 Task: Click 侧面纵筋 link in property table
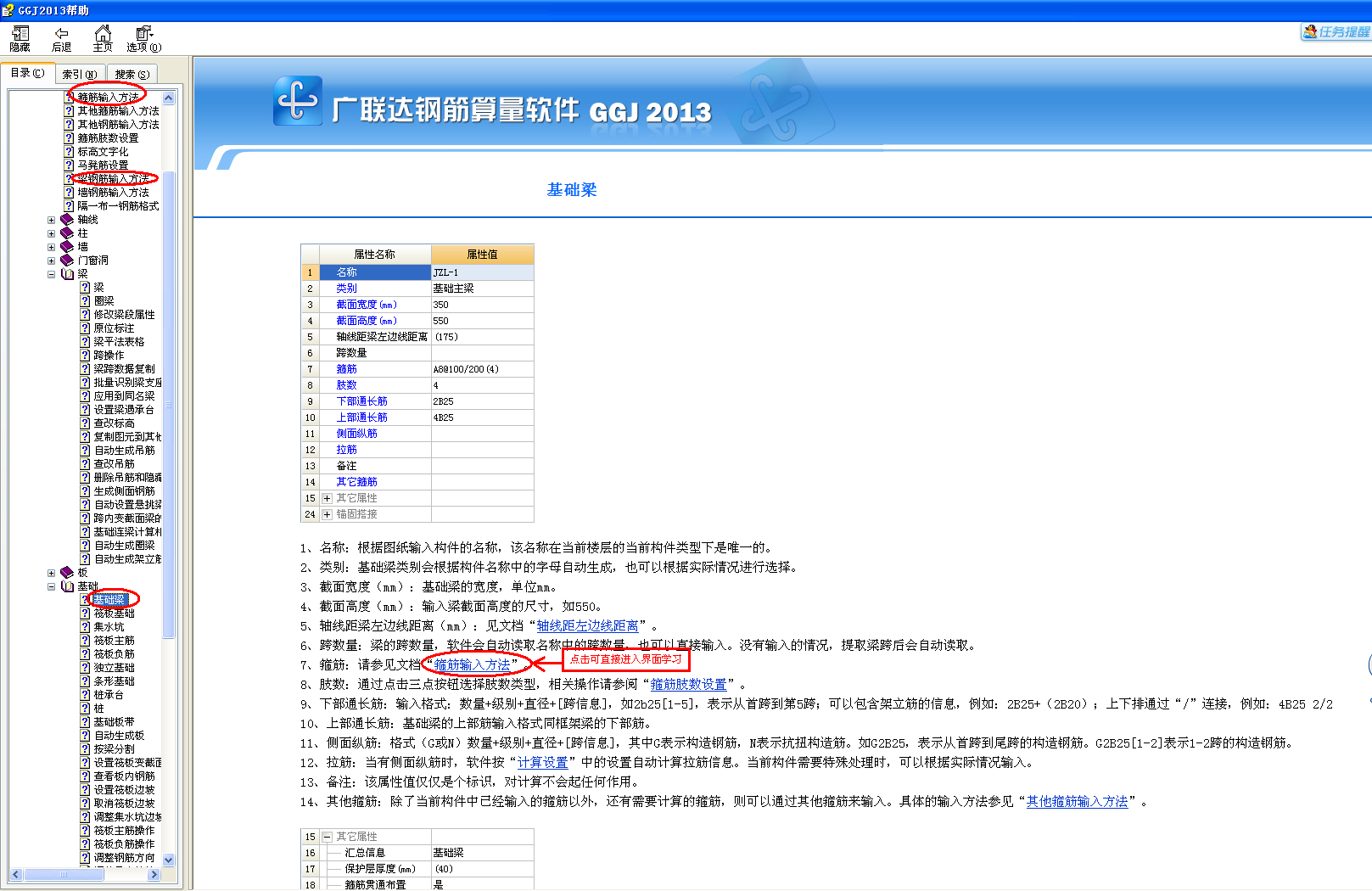click(x=356, y=434)
